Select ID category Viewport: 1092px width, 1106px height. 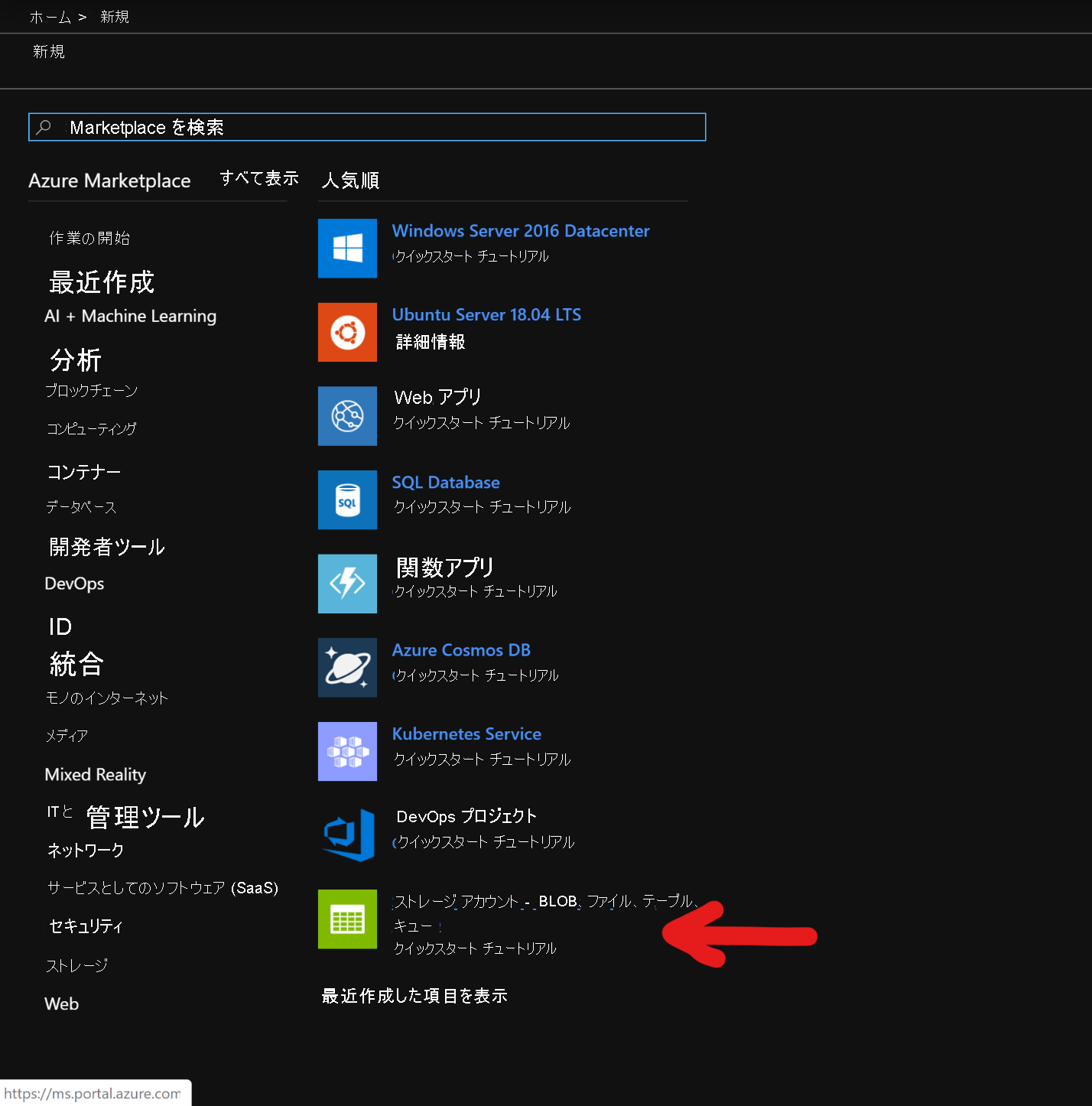[x=60, y=626]
